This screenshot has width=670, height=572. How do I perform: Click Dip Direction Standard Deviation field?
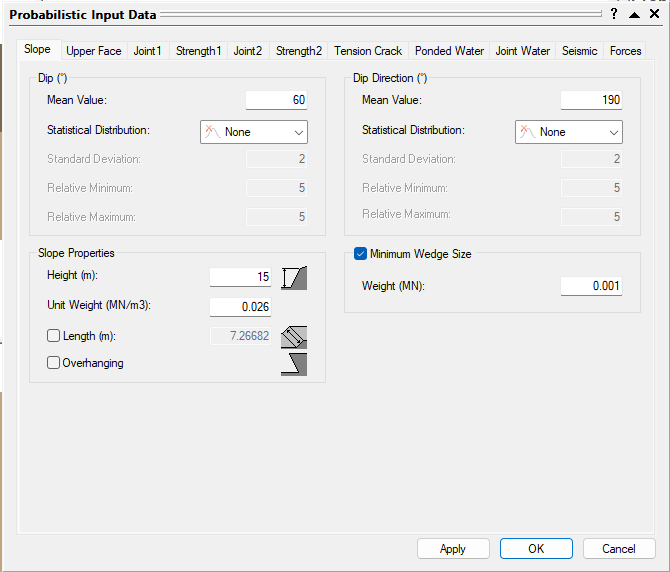[x=591, y=159]
